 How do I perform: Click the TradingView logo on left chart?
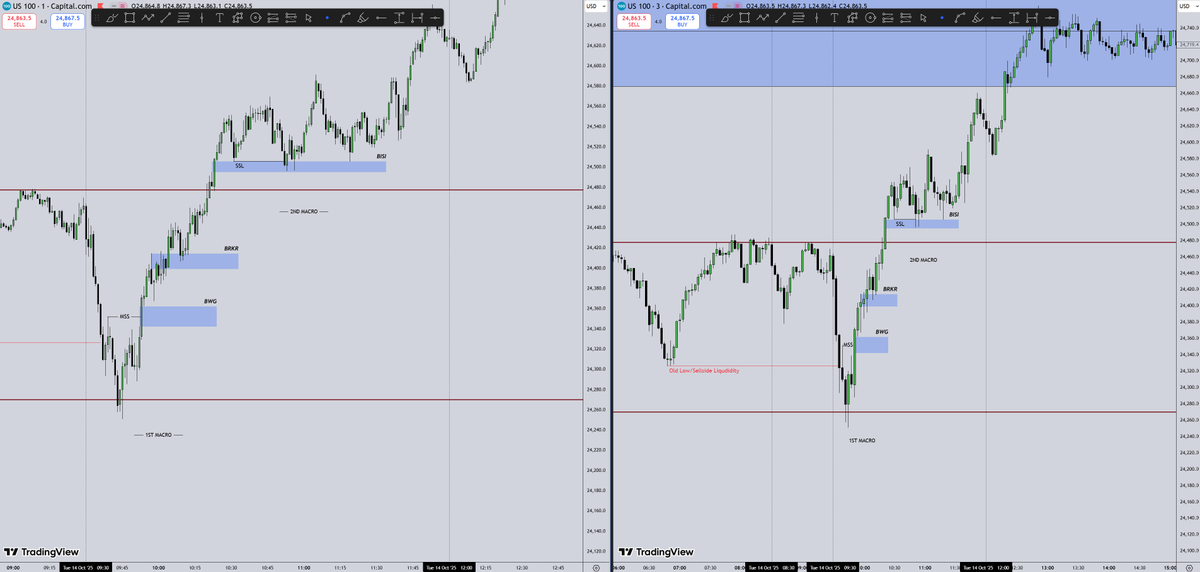(42, 551)
